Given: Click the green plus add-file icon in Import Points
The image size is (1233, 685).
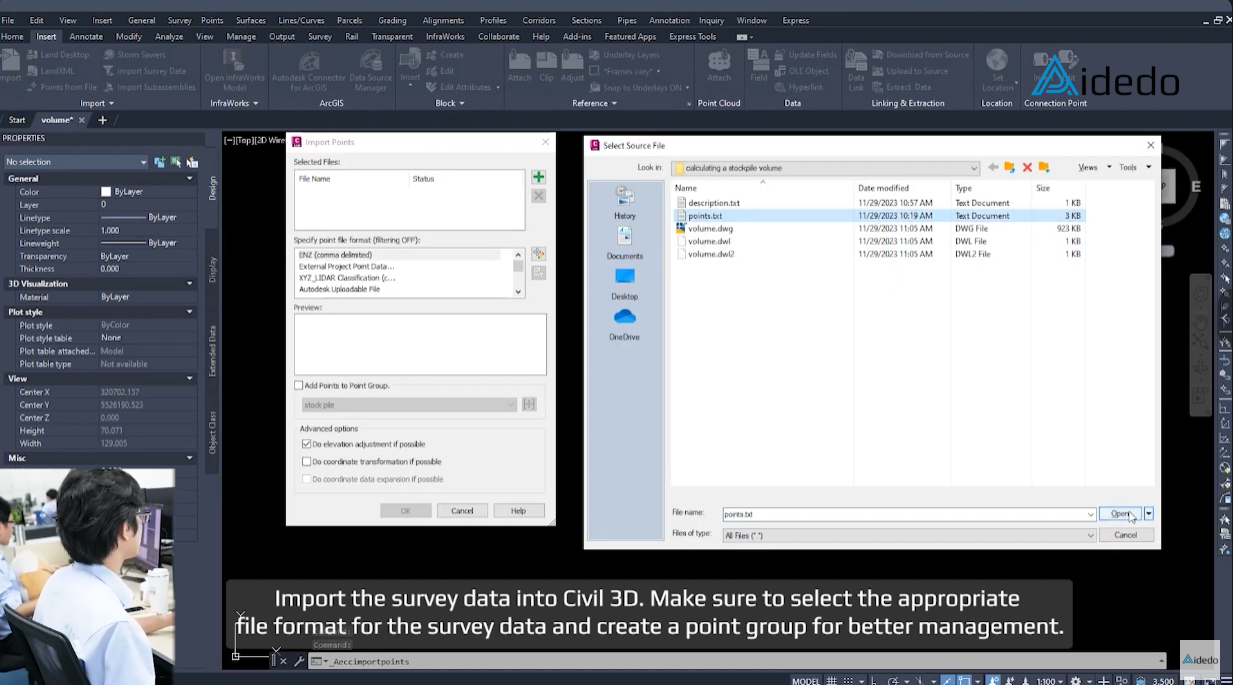Looking at the screenshot, I should click(538, 177).
